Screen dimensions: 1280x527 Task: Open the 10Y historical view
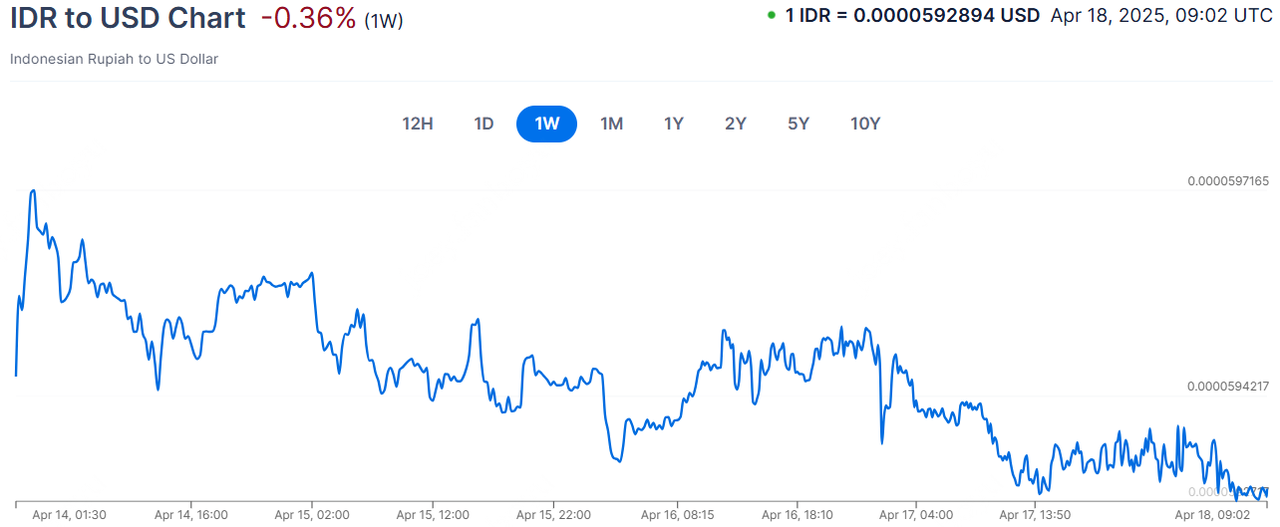pos(865,124)
